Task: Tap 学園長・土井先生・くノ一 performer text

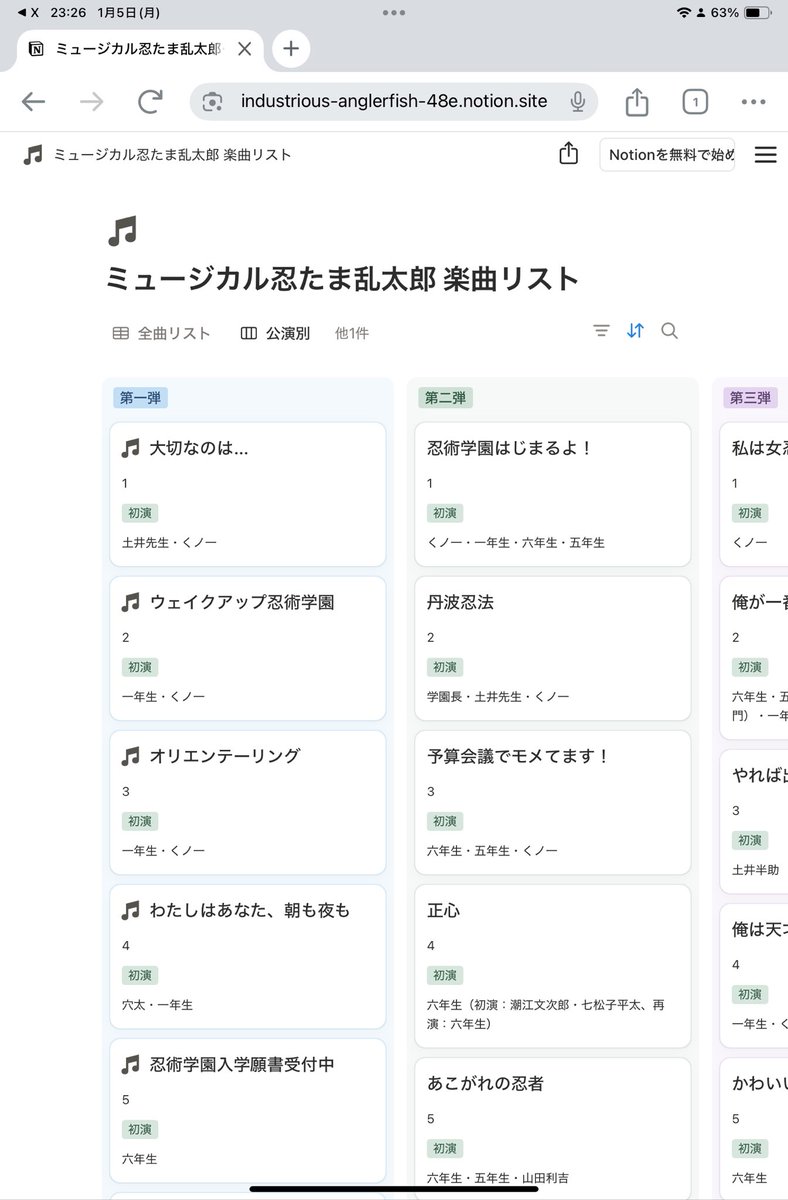Action: pos(498,696)
